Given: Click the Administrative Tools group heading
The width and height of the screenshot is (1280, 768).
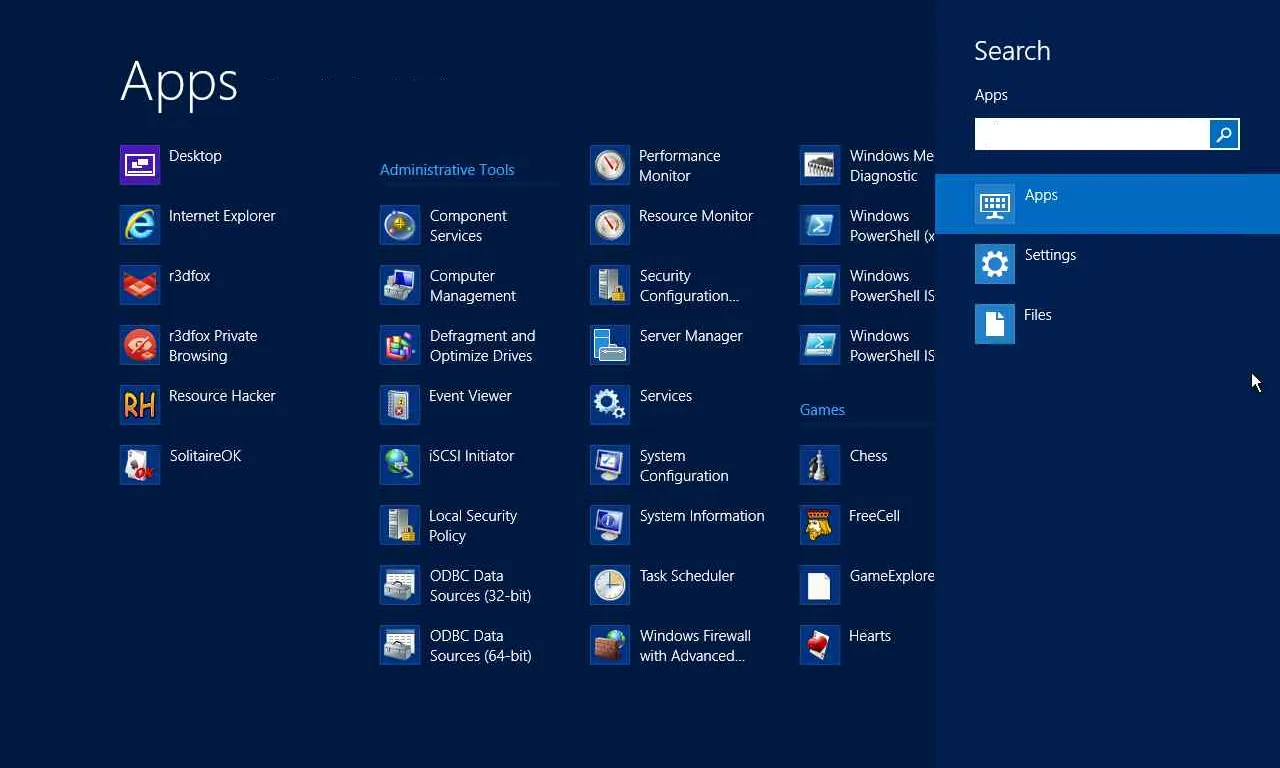Looking at the screenshot, I should tap(447, 170).
